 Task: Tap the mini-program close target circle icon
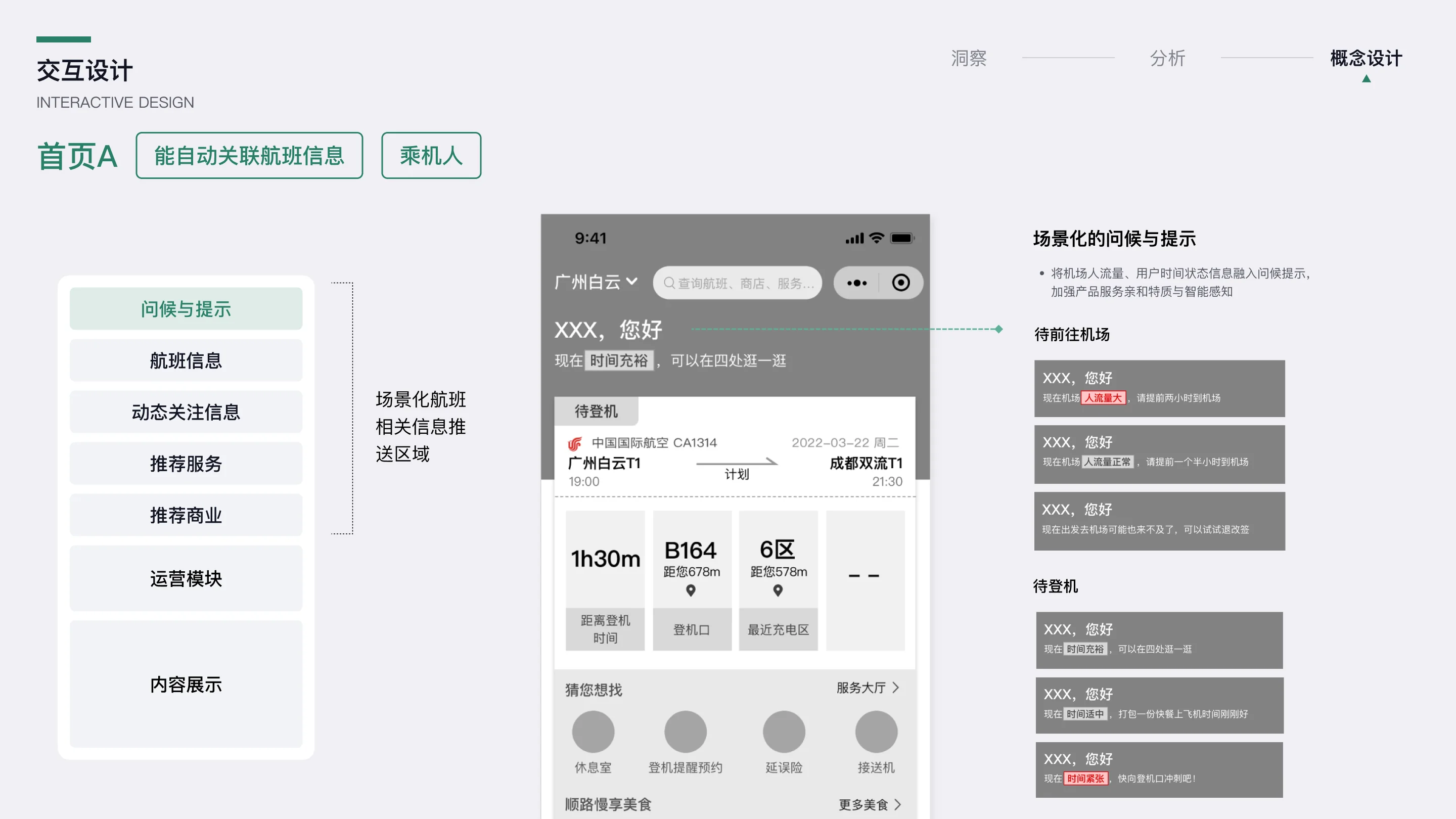(900, 283)
